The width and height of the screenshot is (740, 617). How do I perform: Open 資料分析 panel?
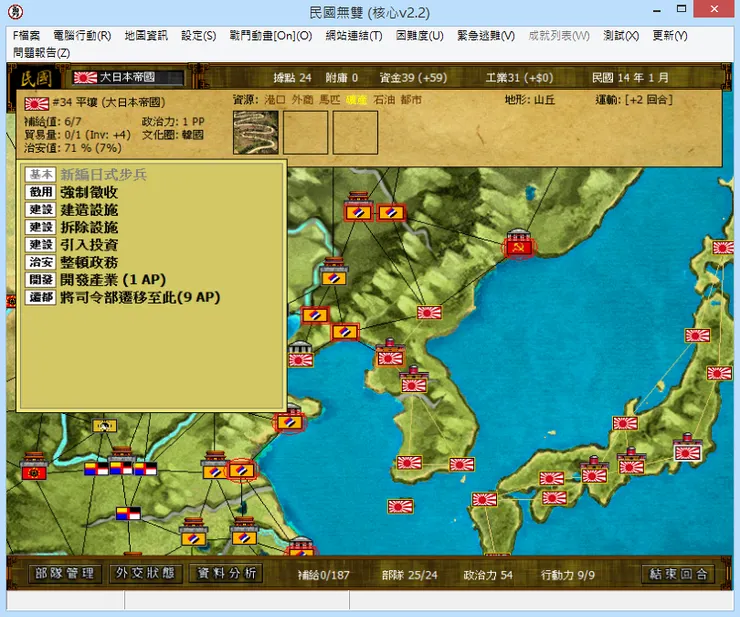click(x=226, y=574)
